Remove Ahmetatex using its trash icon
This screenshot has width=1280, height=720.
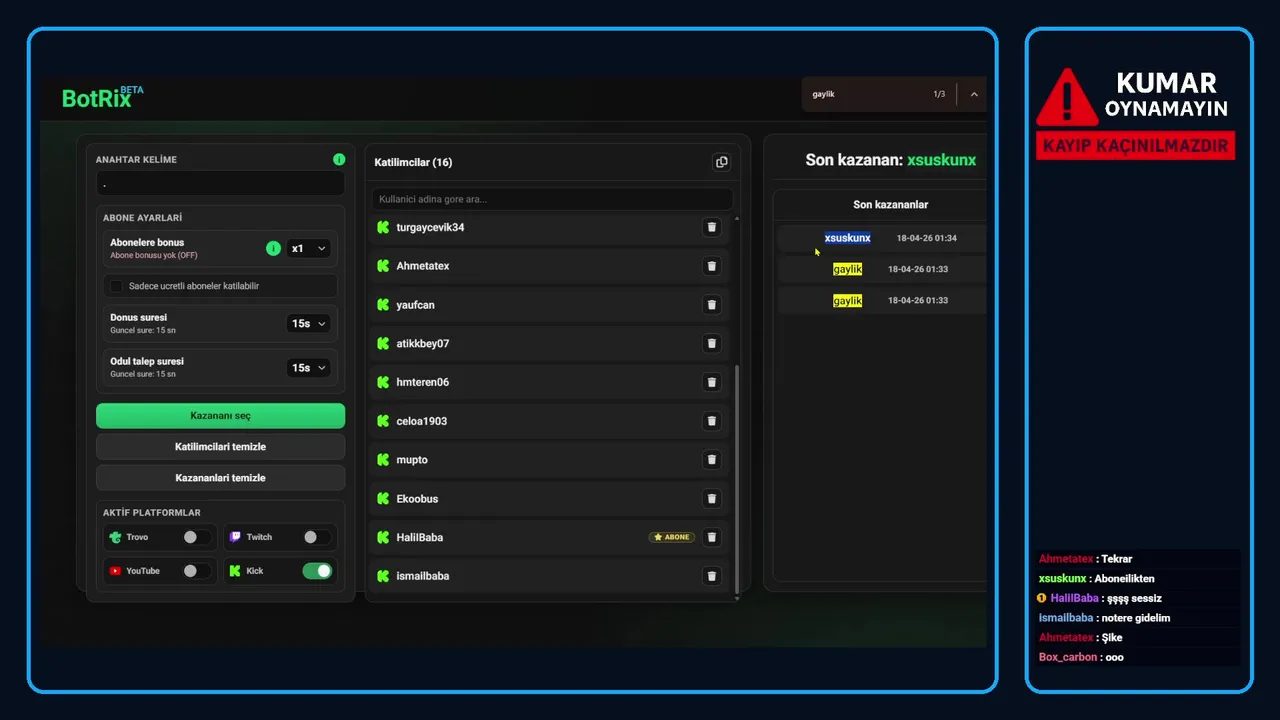(x=711, y=266)
